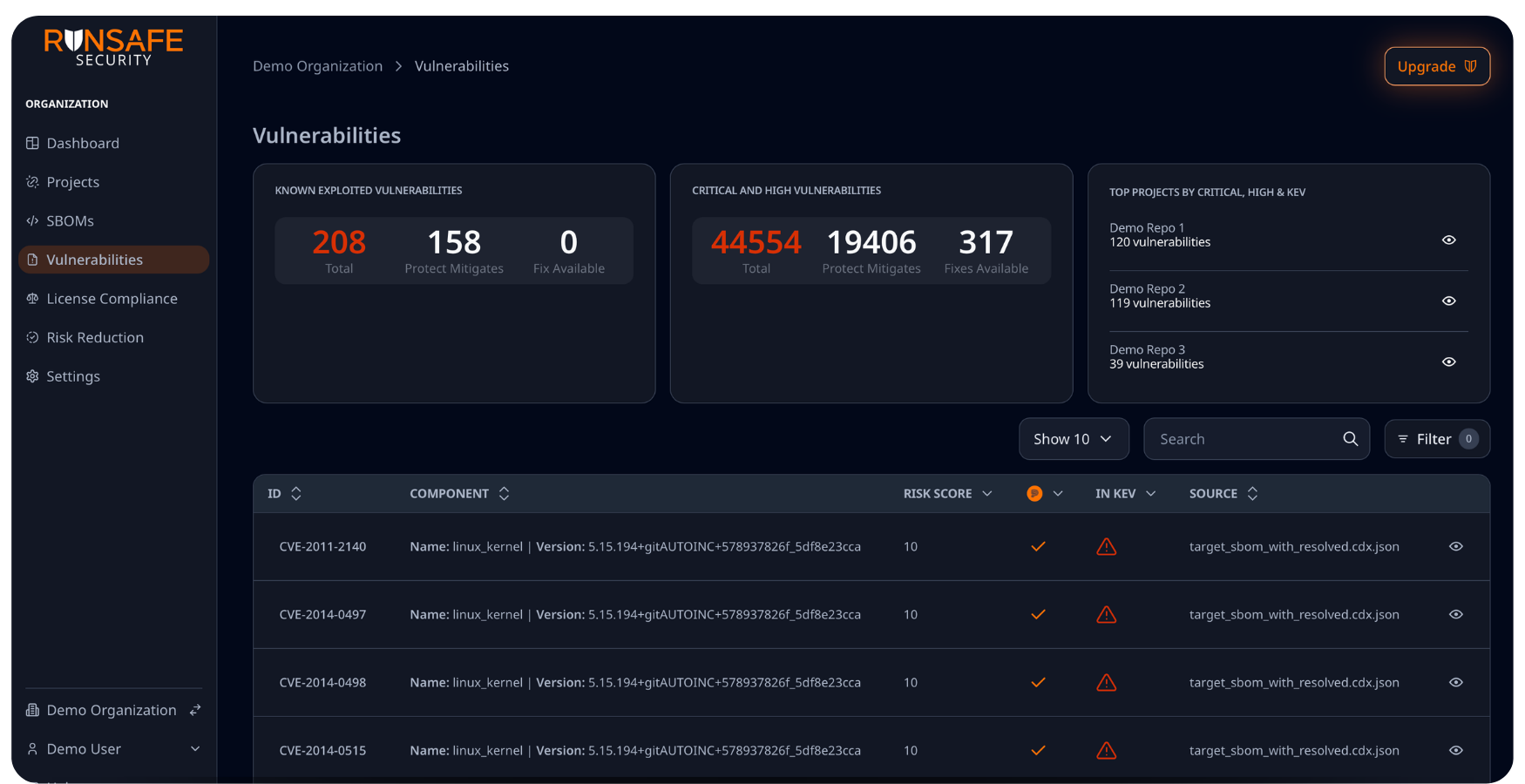Image resolution: width=1525 pixels, height=784 pixels.
Task: Click the License Compliance scales icon
Action: tap(32, 299)
